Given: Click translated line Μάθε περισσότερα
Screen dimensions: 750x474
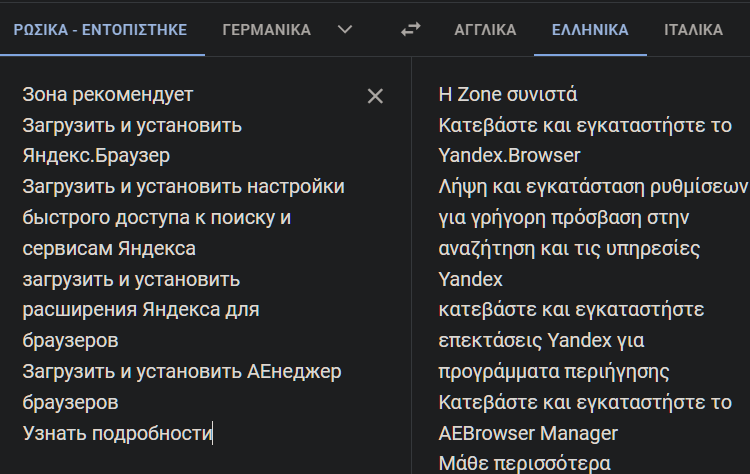Looking at the screenshot, I should pos(524,464).
